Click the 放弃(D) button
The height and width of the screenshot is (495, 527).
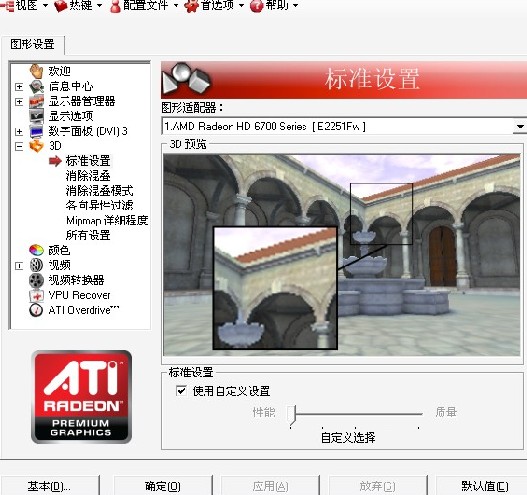coord(377,486)
